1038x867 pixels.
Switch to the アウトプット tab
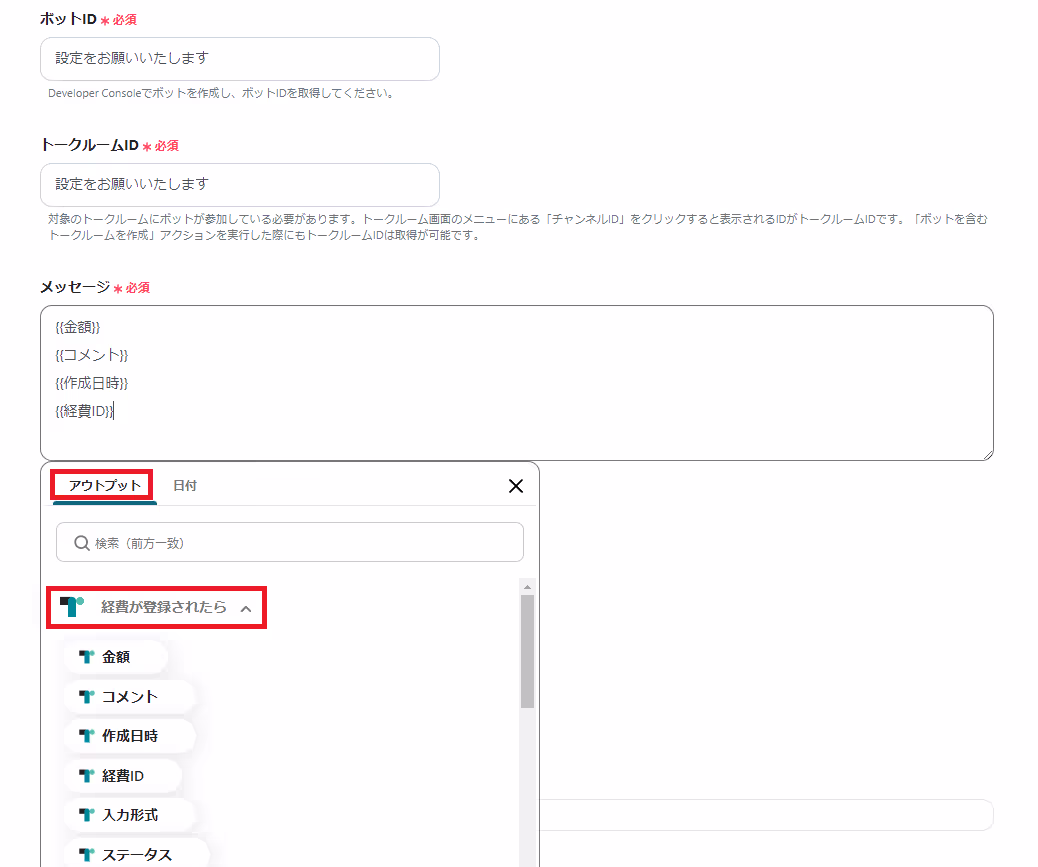105,485
